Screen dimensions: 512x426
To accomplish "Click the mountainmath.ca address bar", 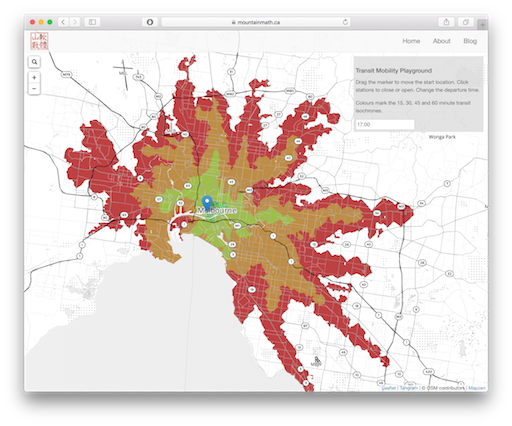I will click(x=256, y=22).
